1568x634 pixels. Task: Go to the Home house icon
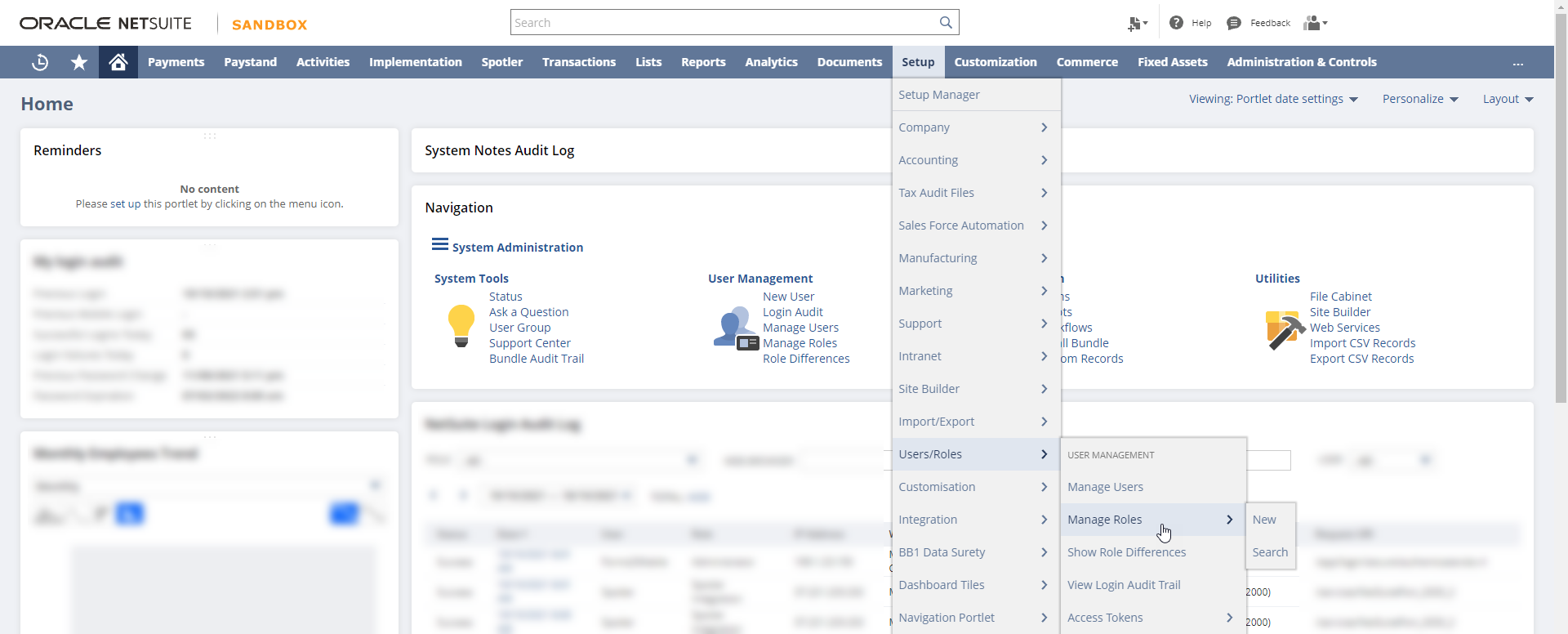click(x=118, y=62)
